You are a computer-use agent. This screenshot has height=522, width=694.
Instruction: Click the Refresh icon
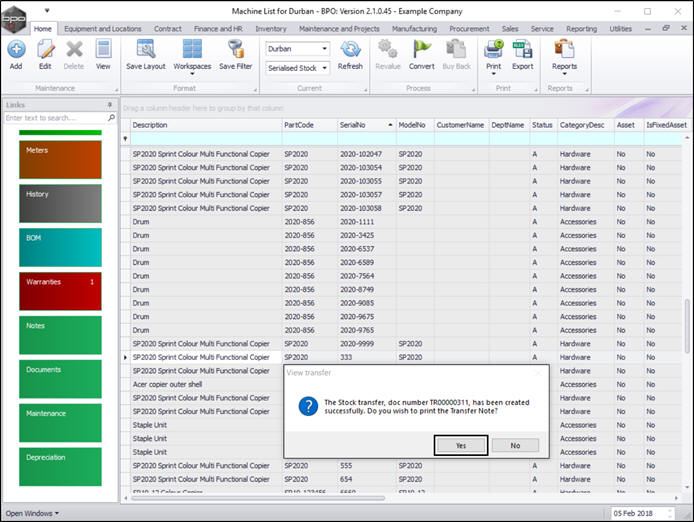coord(350,50)
